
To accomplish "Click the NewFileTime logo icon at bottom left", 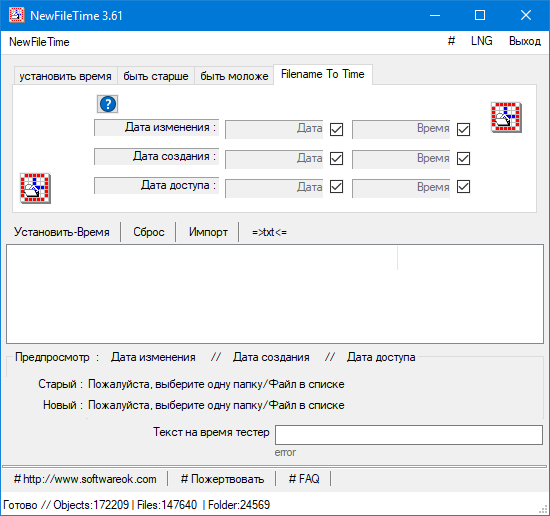I will pyautogui.click(x=35, y=188).
